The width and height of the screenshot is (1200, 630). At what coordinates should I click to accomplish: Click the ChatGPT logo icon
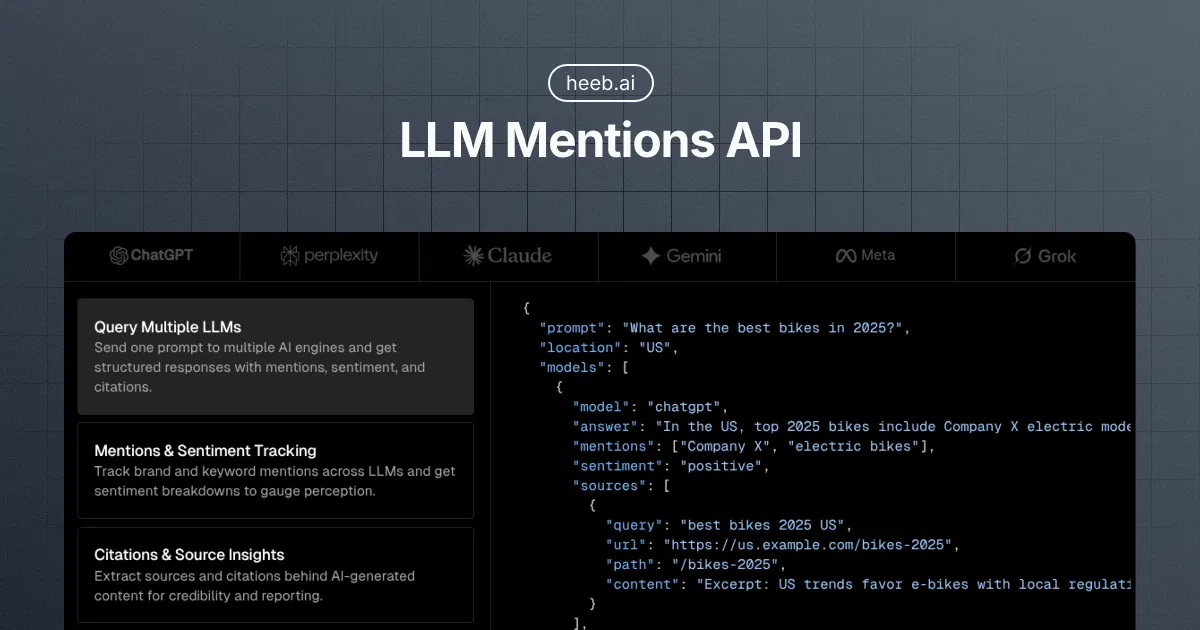119,256
